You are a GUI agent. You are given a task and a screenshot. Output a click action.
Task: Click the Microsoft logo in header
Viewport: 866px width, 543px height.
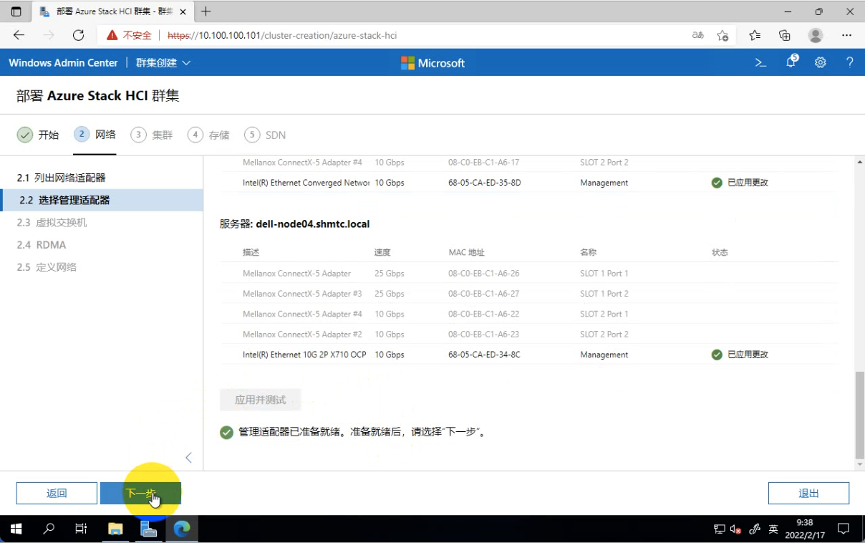432,63
